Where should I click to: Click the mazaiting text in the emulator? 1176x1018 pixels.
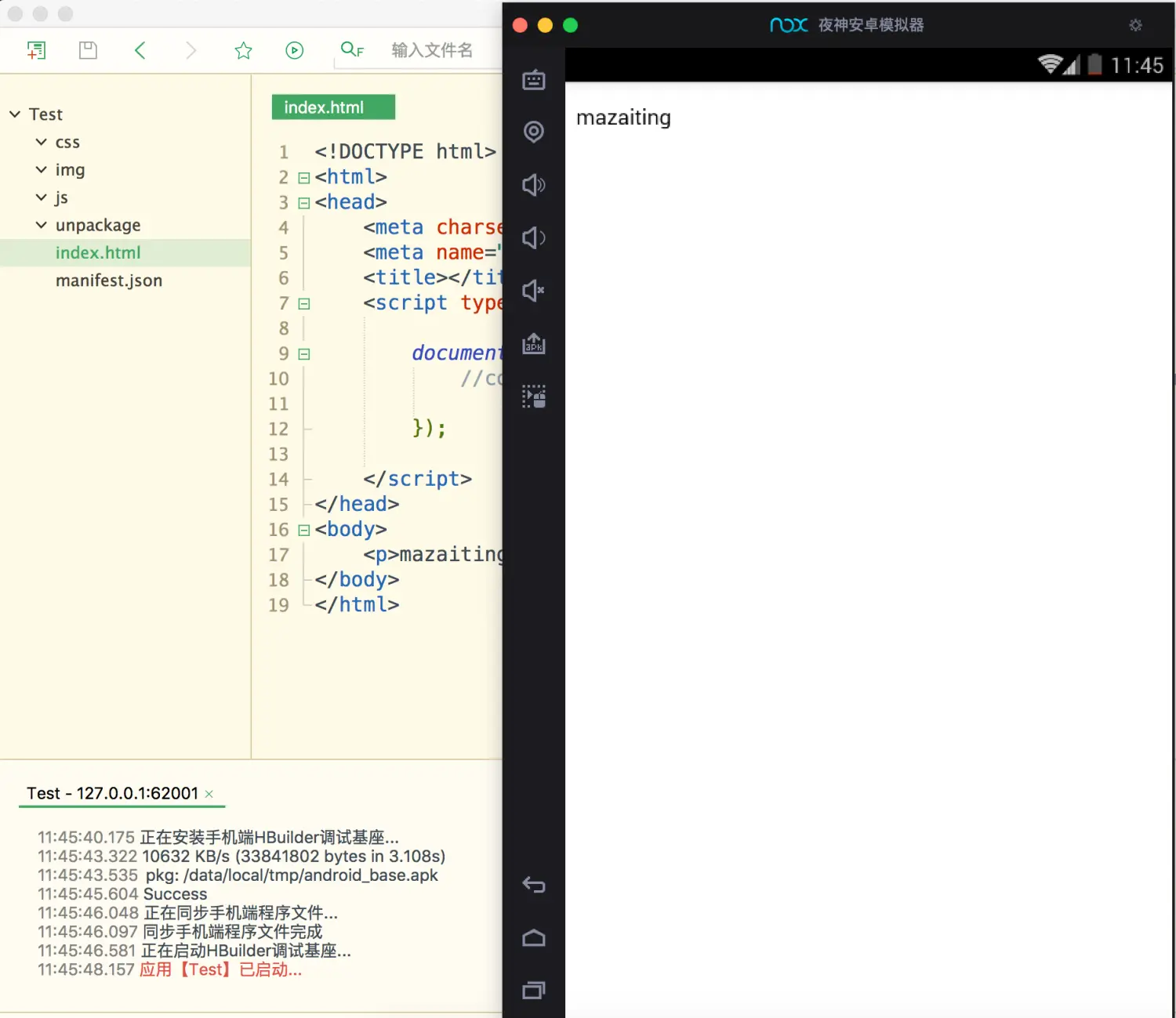(x=623, y=118)
